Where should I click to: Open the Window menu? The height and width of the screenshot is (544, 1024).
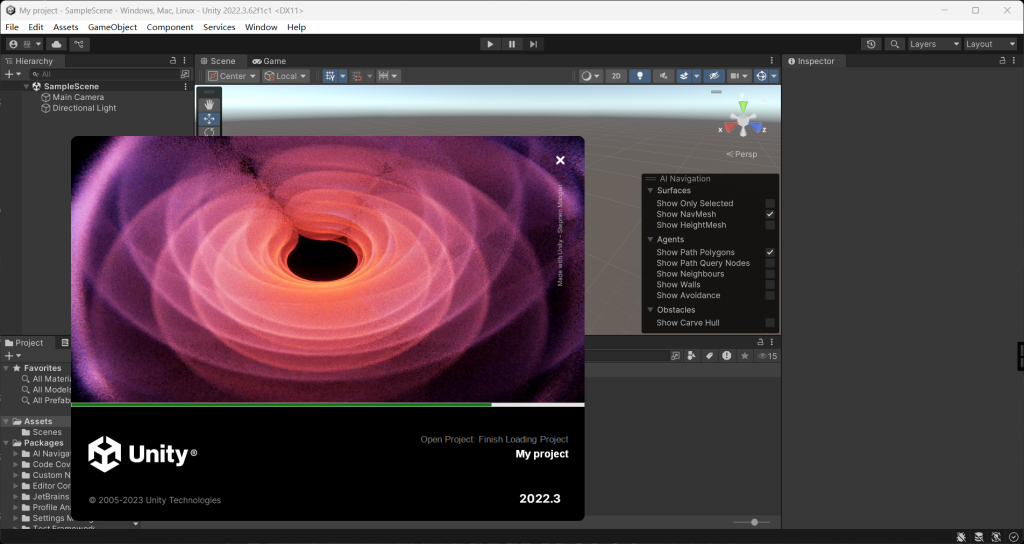pyautogui.click(x=261, y=27)
